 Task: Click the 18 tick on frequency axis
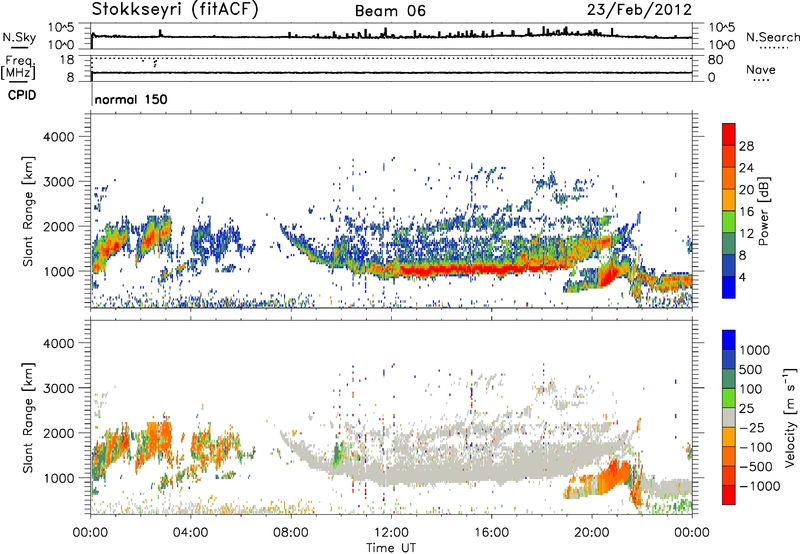(x=66, y=60)
